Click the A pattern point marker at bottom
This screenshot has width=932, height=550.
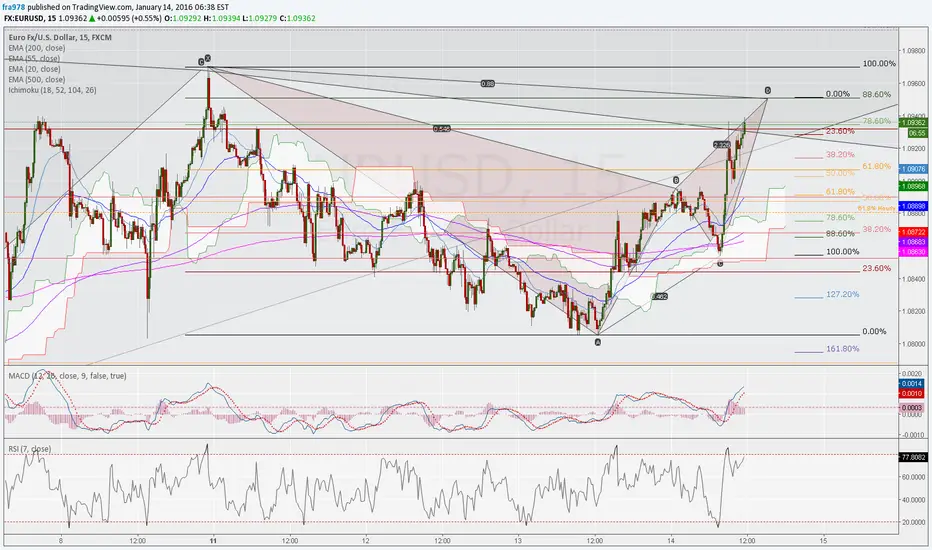click(x=598, y=342)
